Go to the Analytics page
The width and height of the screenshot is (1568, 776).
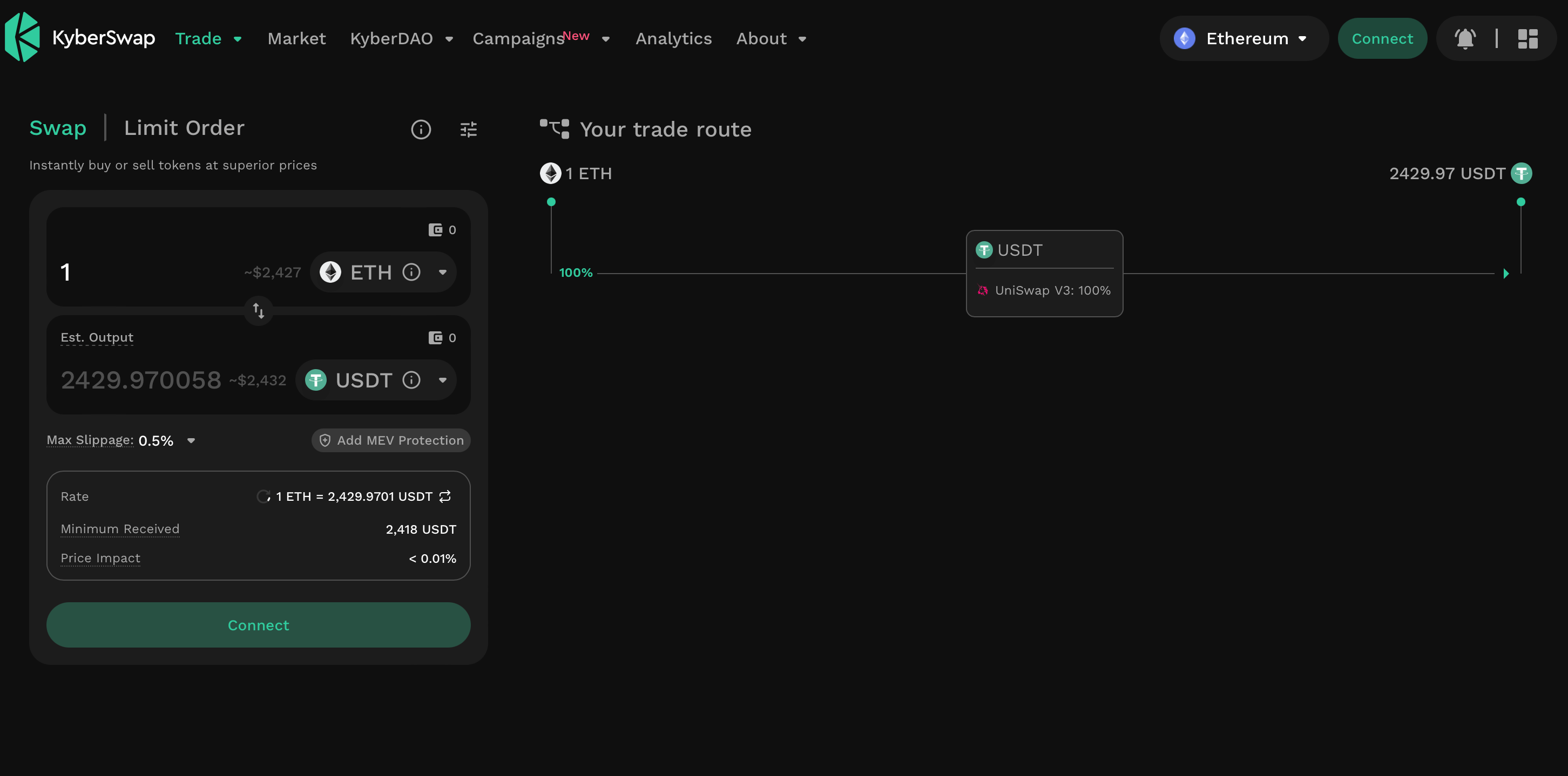(673, 38)
